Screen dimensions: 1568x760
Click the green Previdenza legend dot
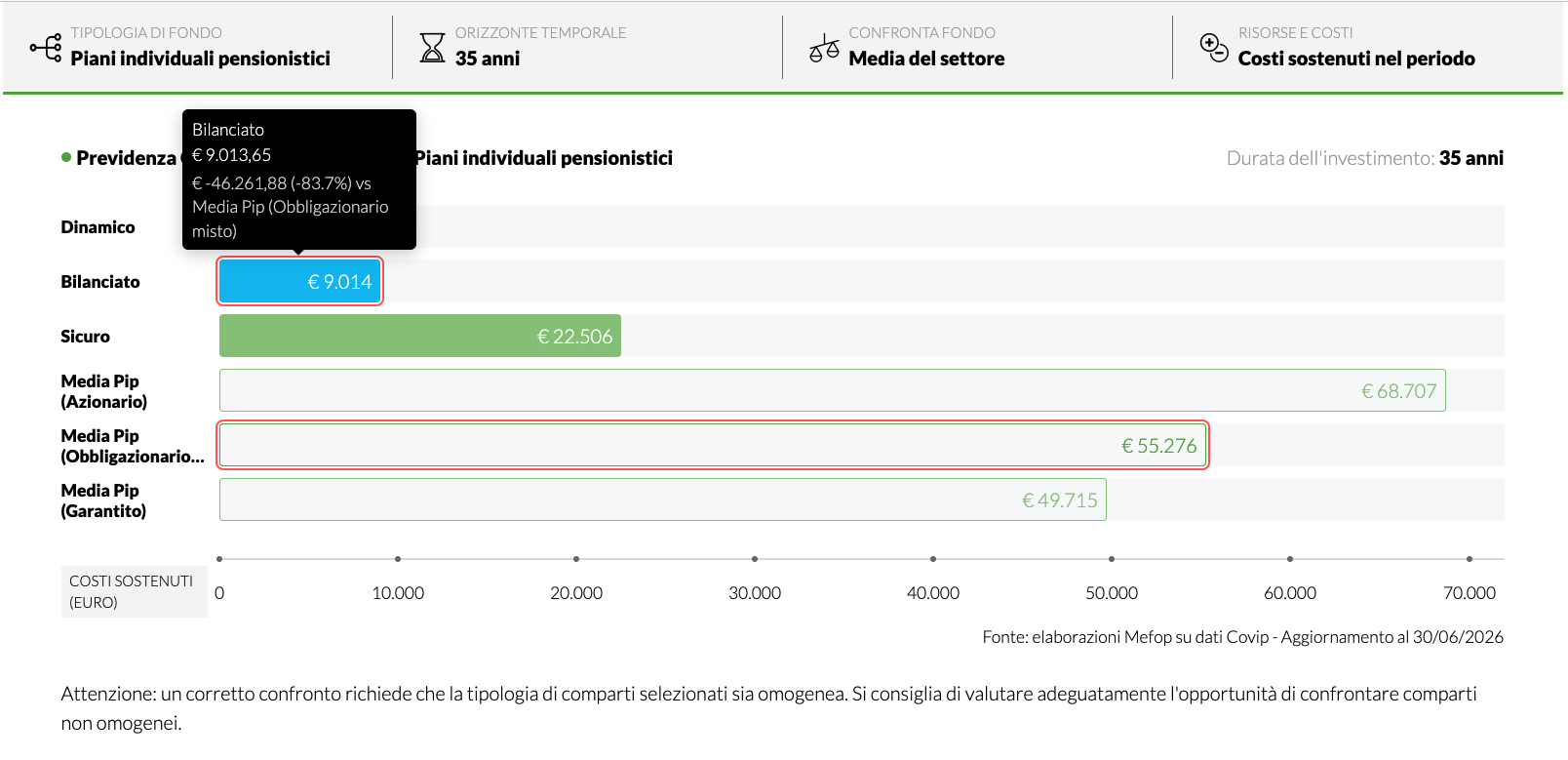[x=66, y=157]
